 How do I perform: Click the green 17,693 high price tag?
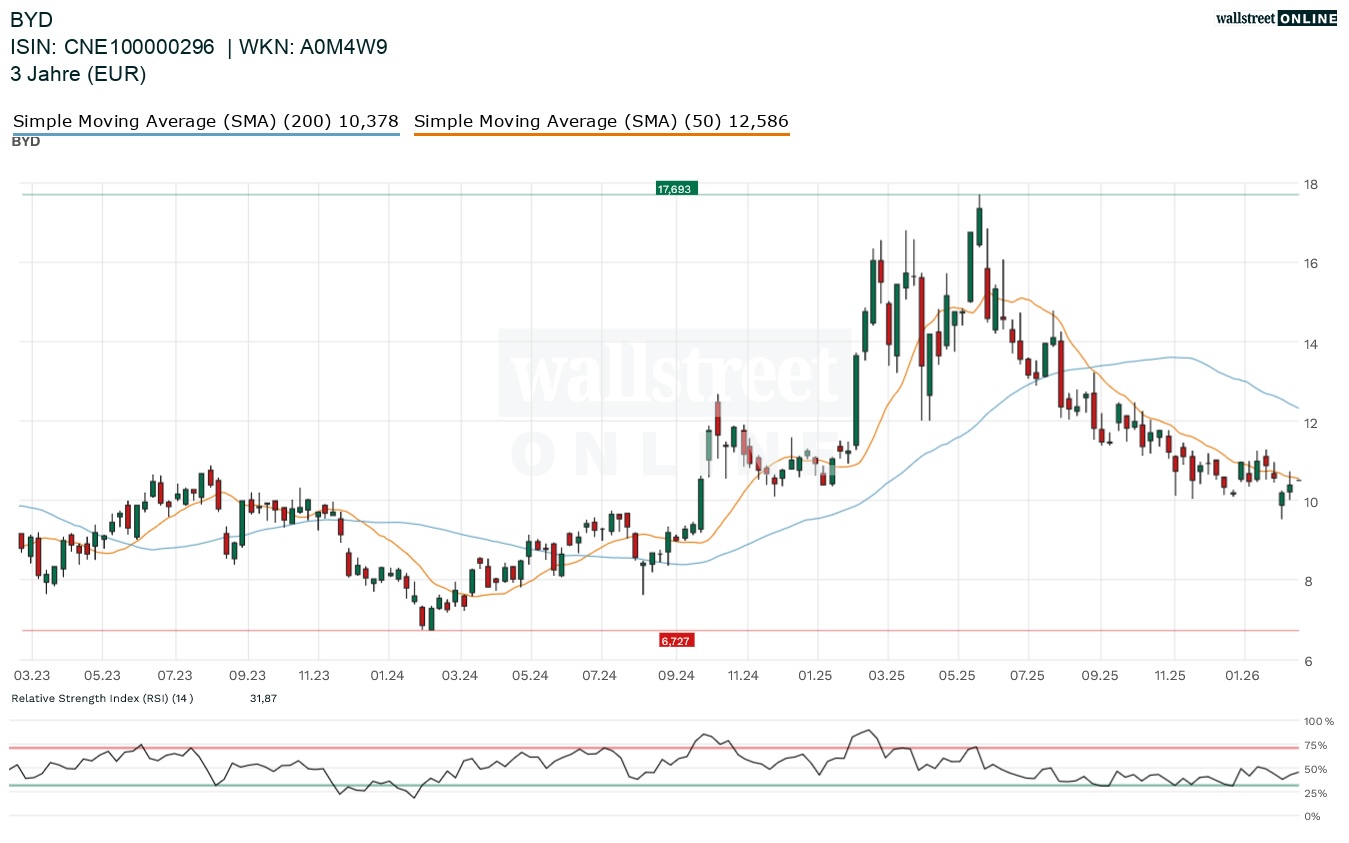(x=676, y=188)
